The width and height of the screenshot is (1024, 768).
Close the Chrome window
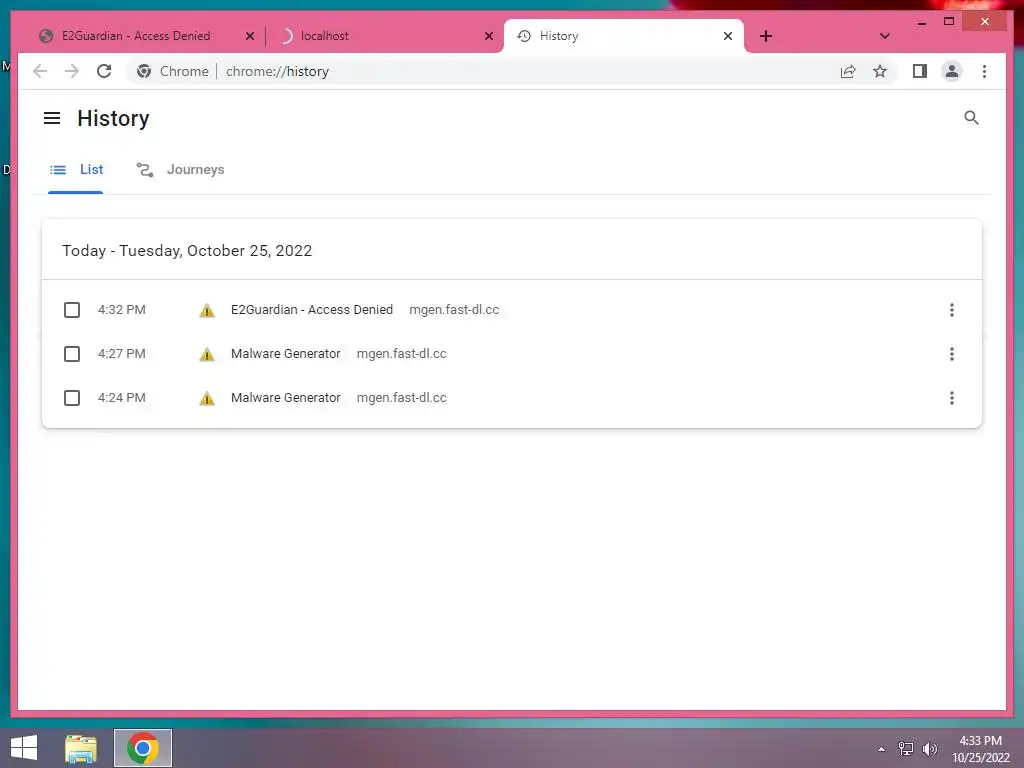985,22
